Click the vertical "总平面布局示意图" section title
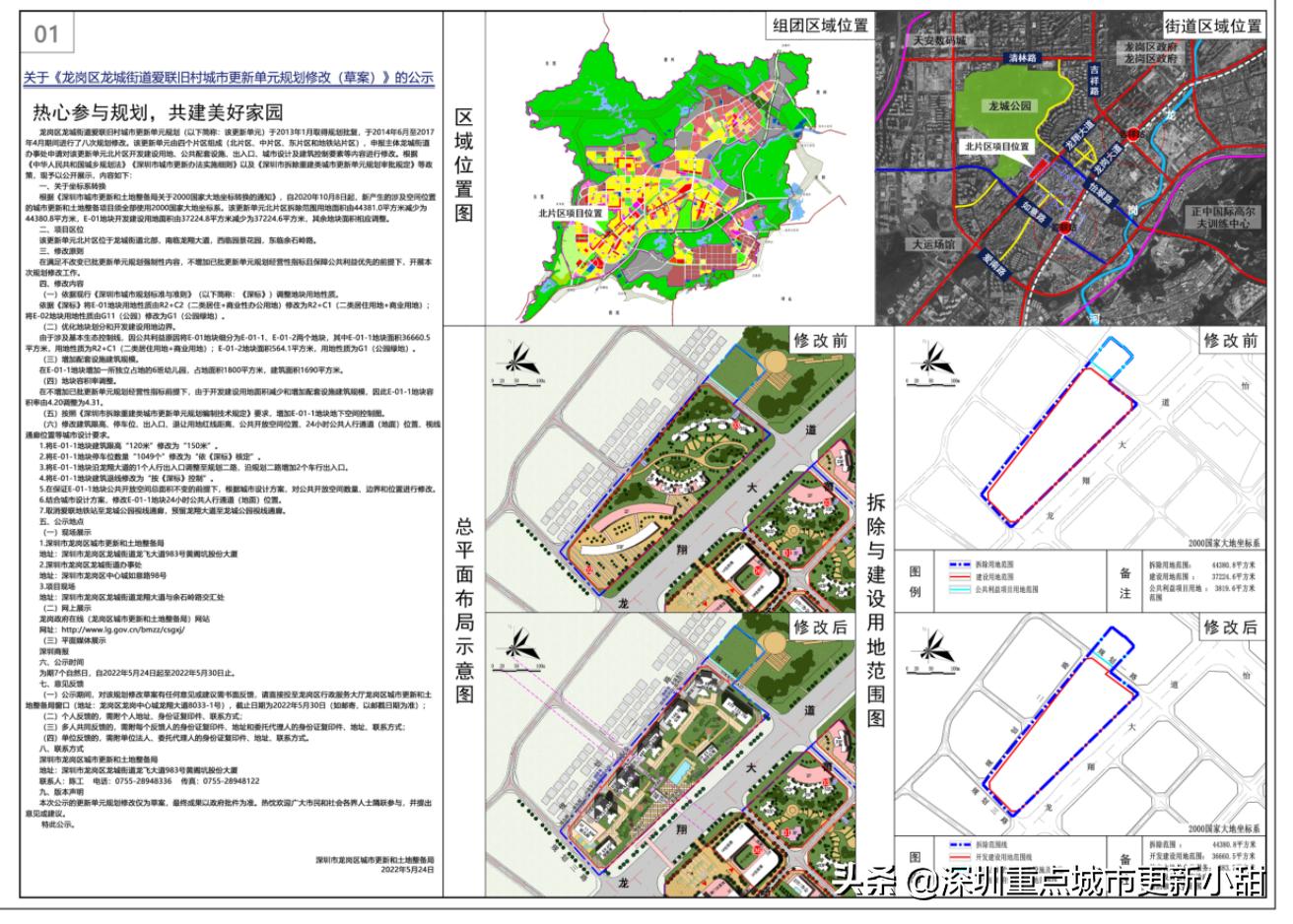This screenshot has width=1293, height=924. point(464,613)
